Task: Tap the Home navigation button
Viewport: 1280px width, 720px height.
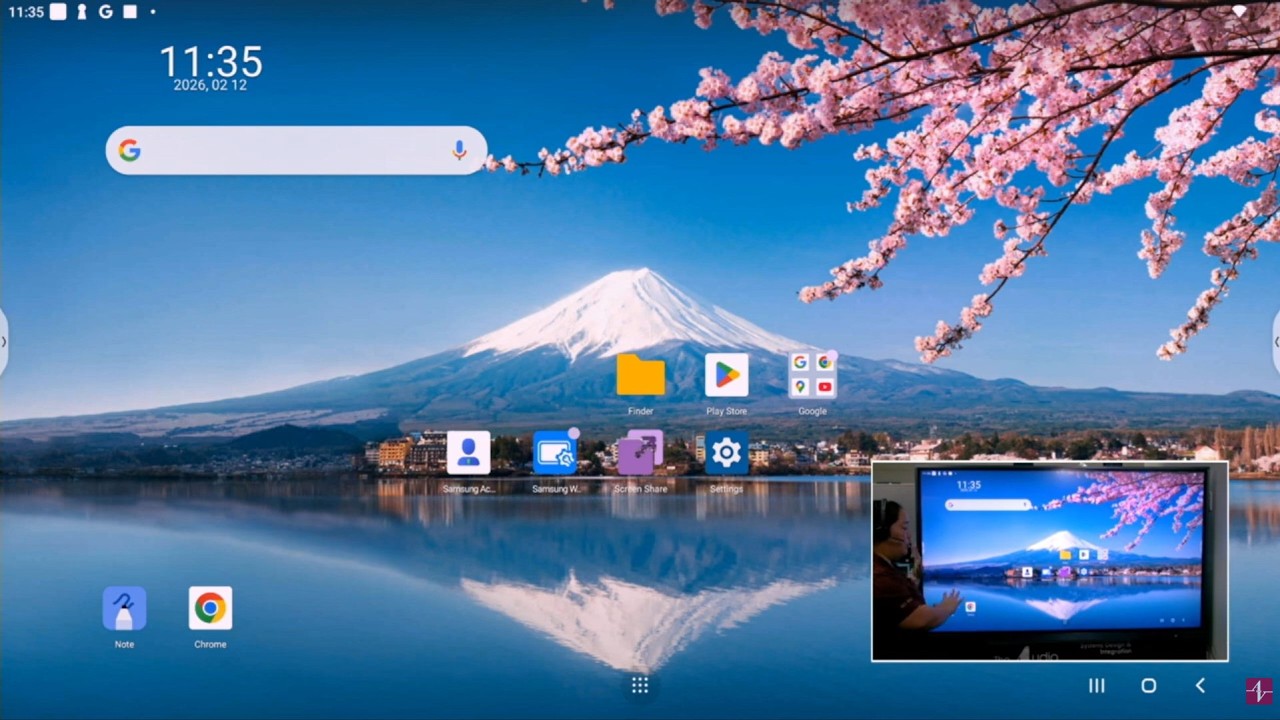Action: pos(1149,685)
